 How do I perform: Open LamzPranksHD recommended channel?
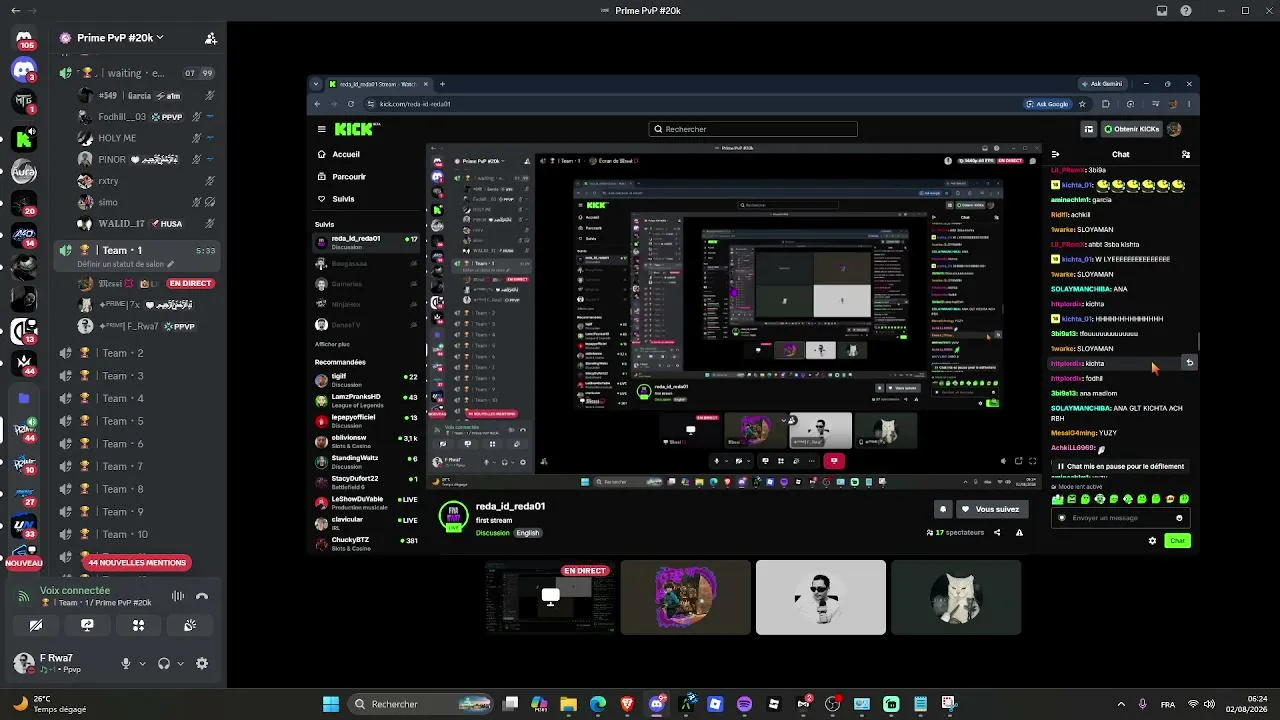[366, 401]
